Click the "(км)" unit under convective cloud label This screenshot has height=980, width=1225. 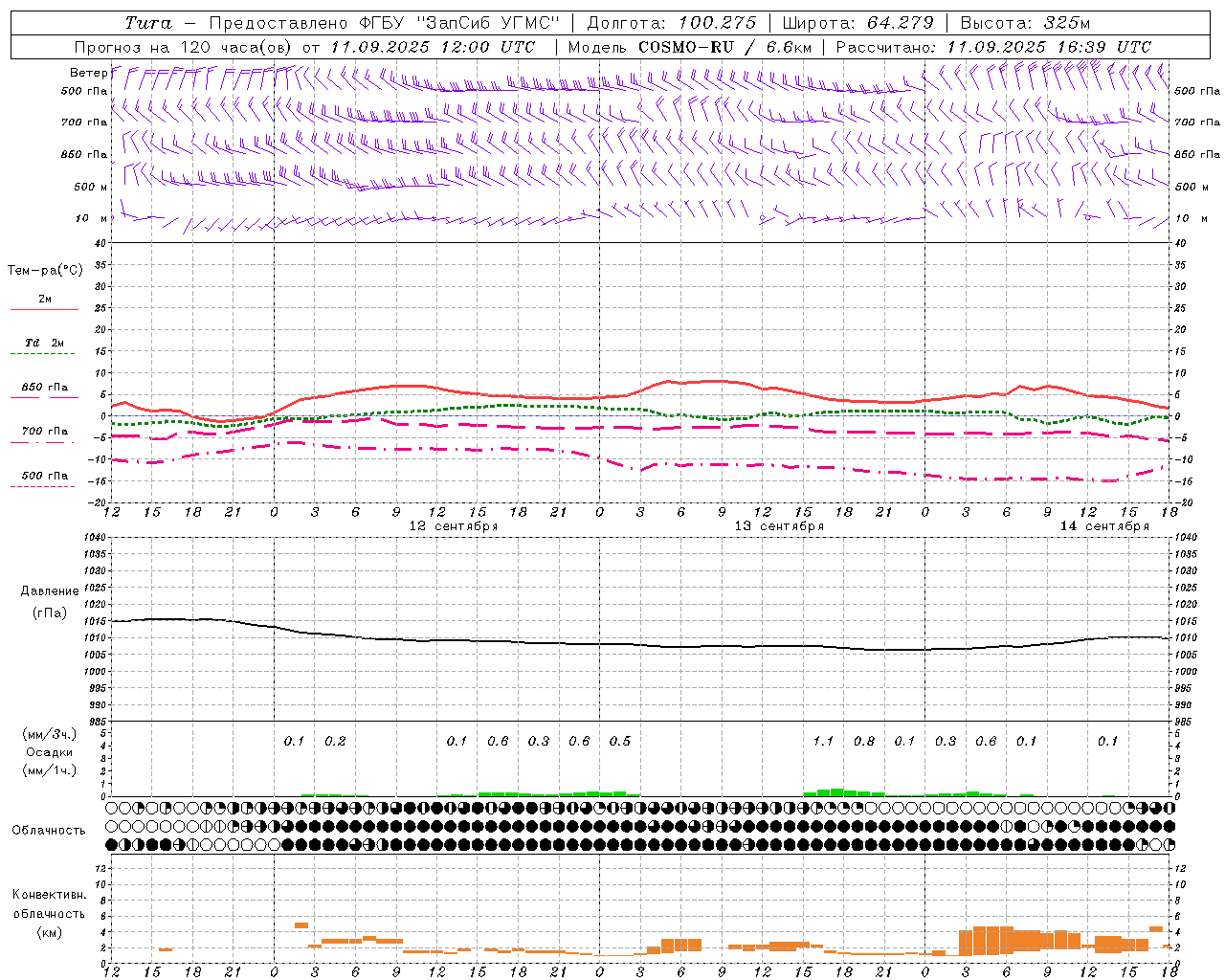tap(49, 932)
